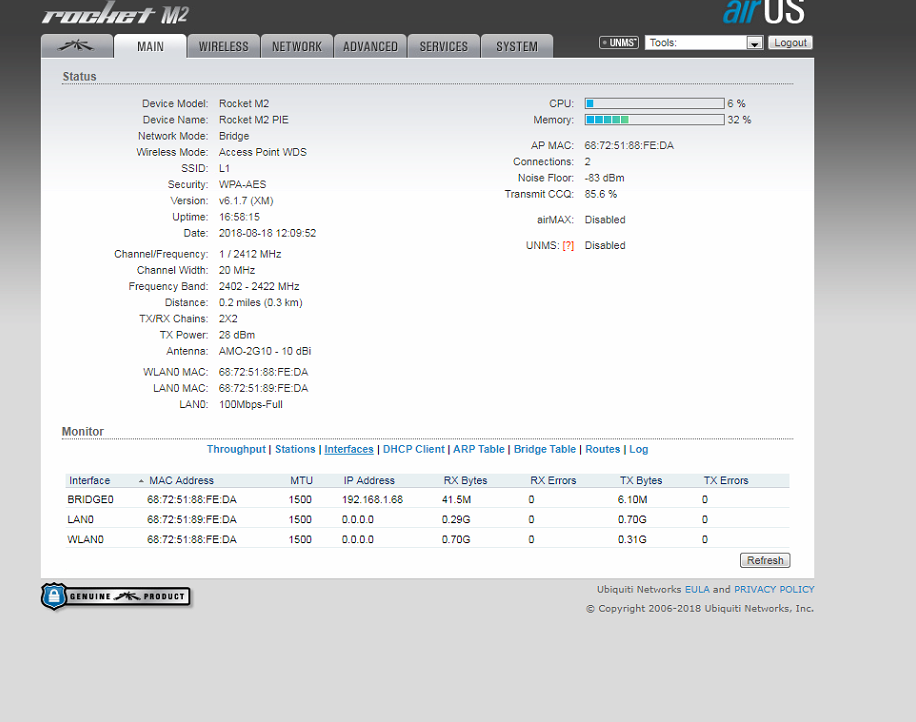Click the Security value WPA-AES

[x=242, y=185]
